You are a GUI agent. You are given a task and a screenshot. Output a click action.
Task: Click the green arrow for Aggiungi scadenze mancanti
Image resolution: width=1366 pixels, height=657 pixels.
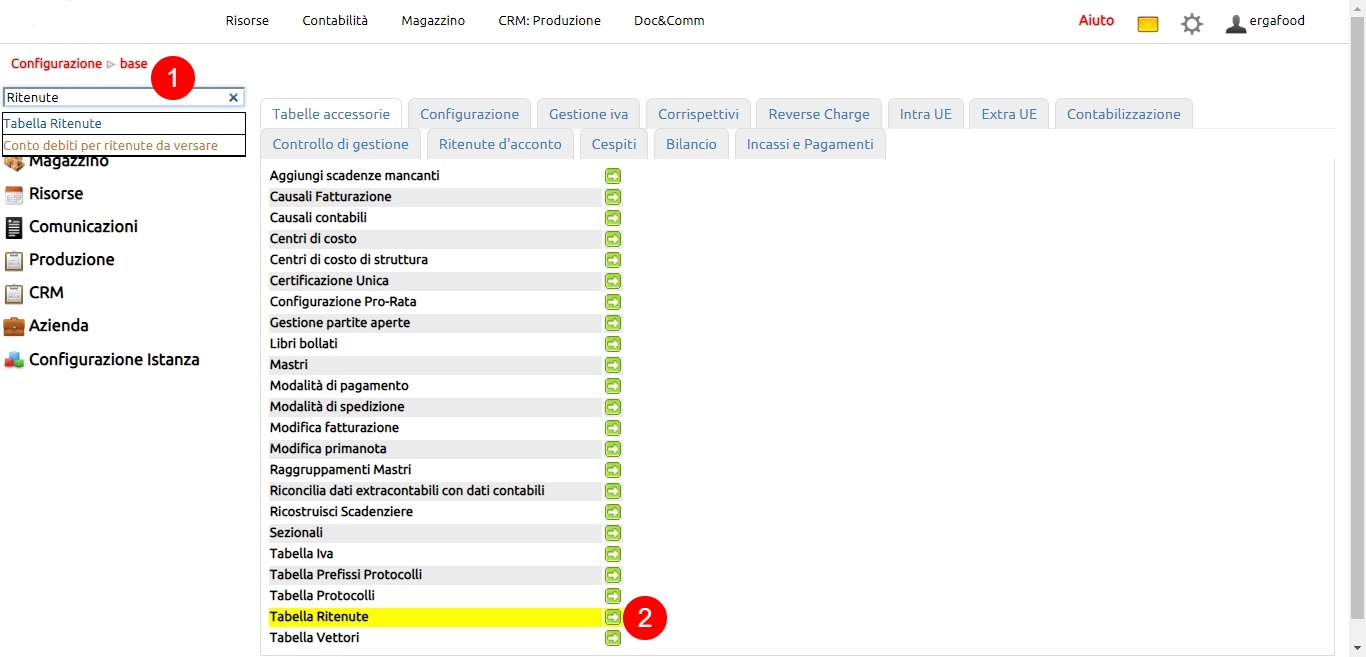point(613,176)
